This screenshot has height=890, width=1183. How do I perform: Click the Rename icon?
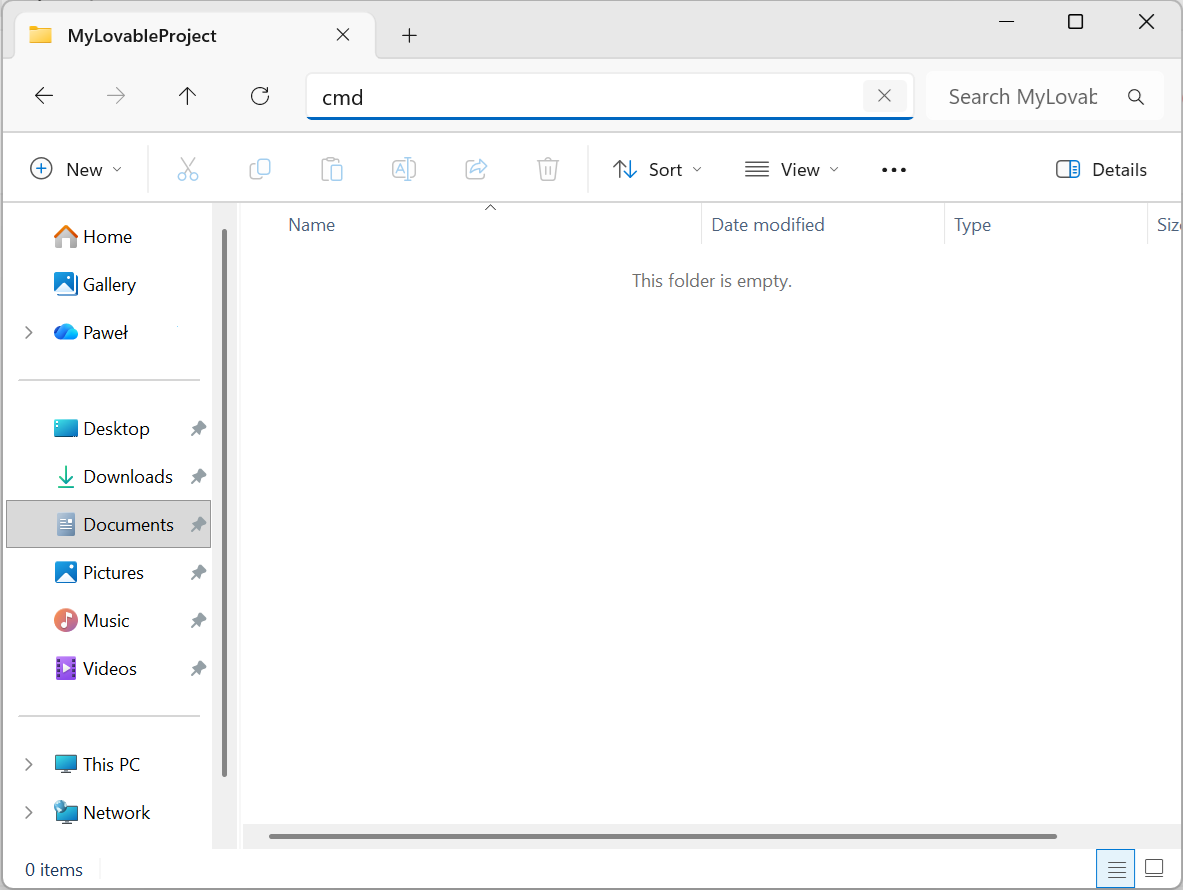point(404,169)
